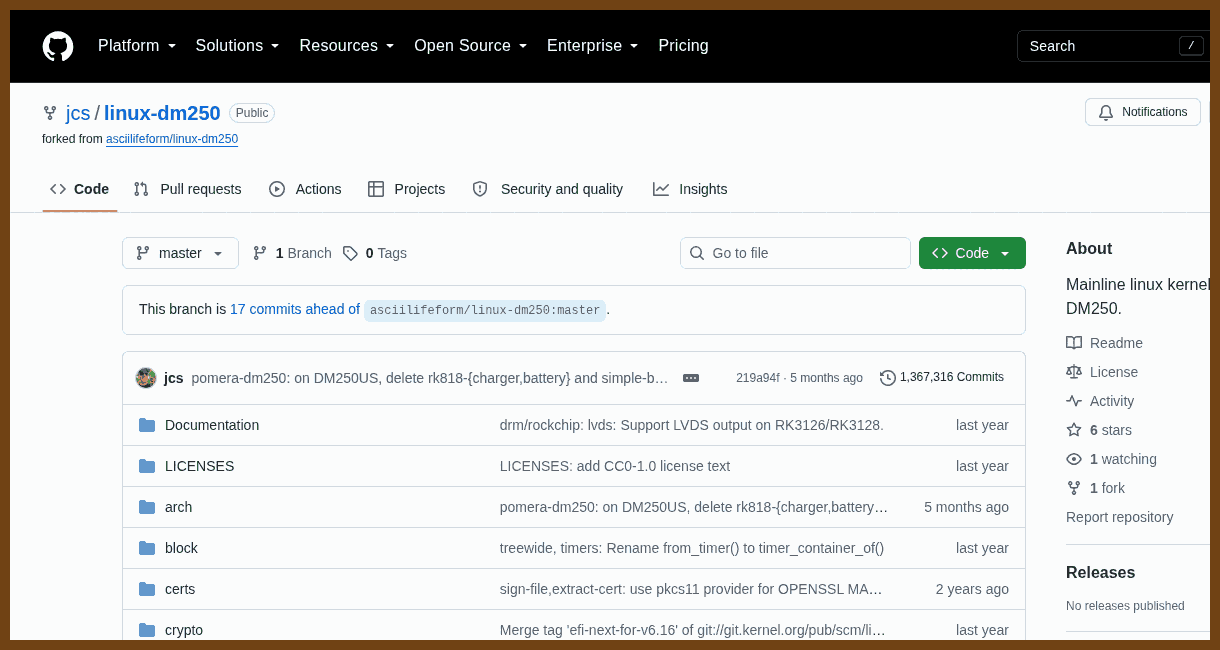
Task: Click the Notifications bell button
Action: (1143, 112)
